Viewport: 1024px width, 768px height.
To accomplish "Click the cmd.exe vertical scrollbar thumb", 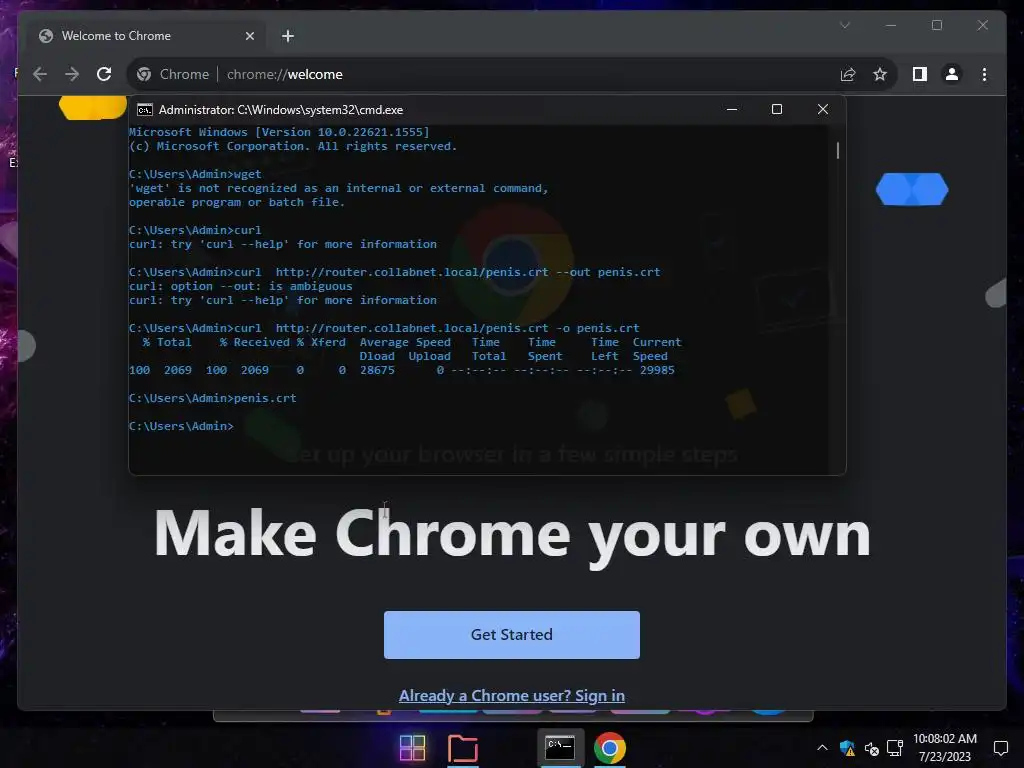I will click(838, 150).
